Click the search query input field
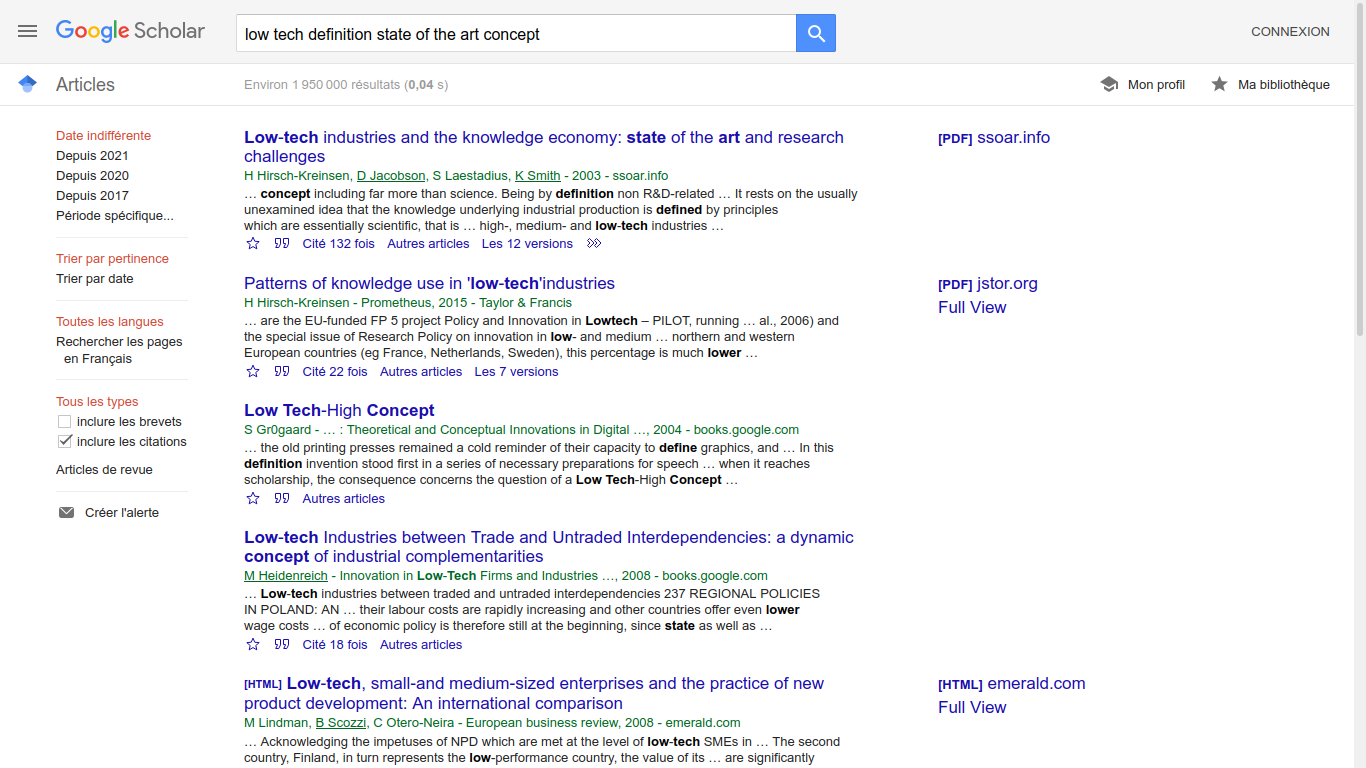The width and height of the screenshot is (1366, 768). point(516,33)
